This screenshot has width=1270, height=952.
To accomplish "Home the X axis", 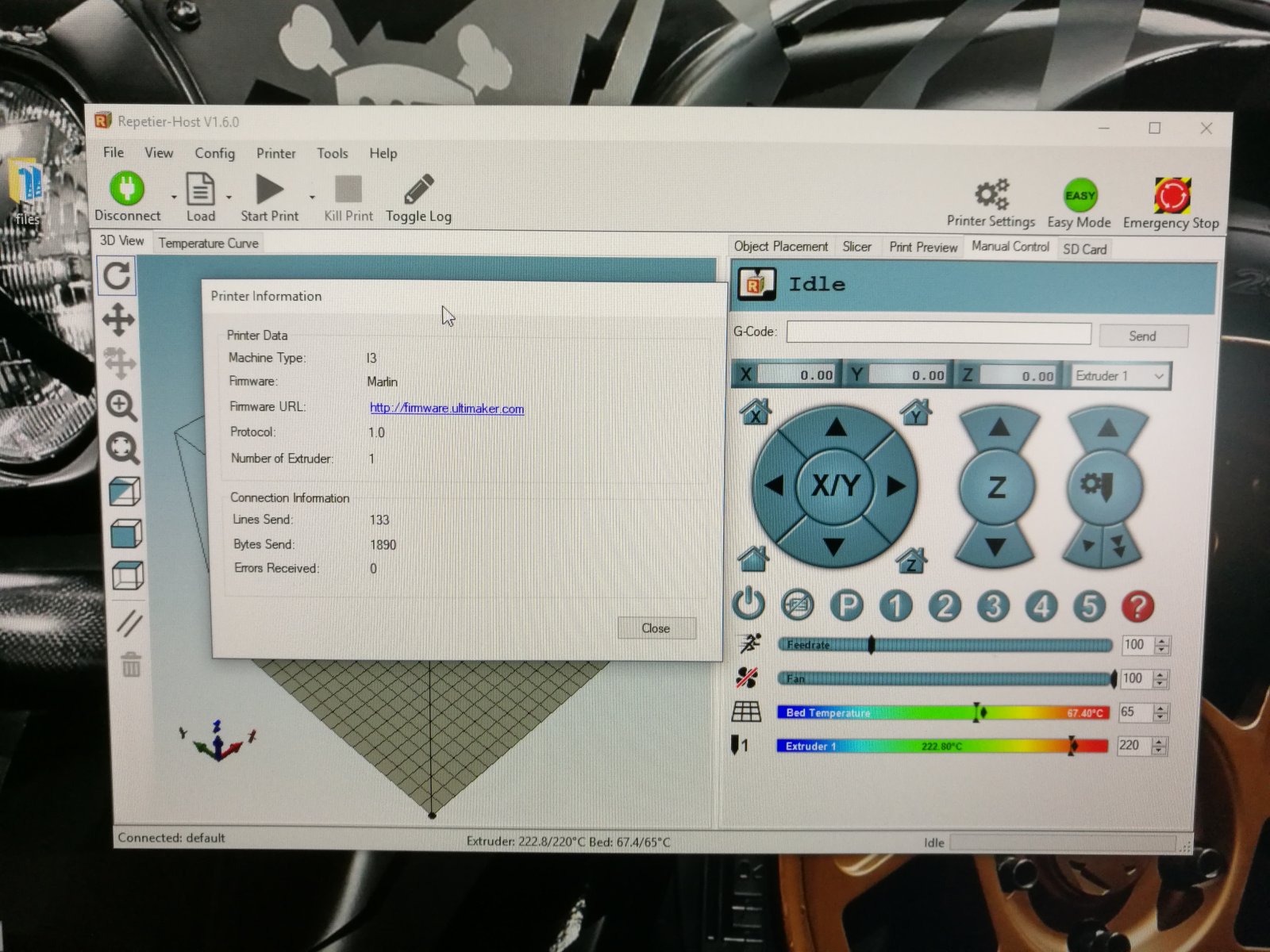I will click(x=755, y=411).
